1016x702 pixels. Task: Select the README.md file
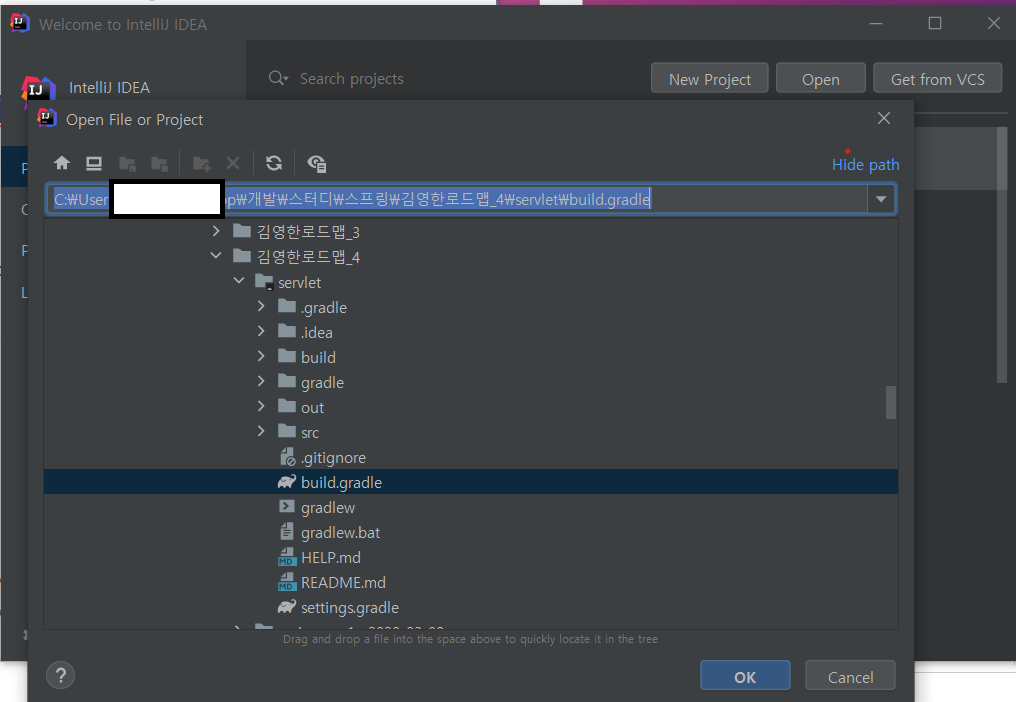pyautogui.click(x=343, y=582)
